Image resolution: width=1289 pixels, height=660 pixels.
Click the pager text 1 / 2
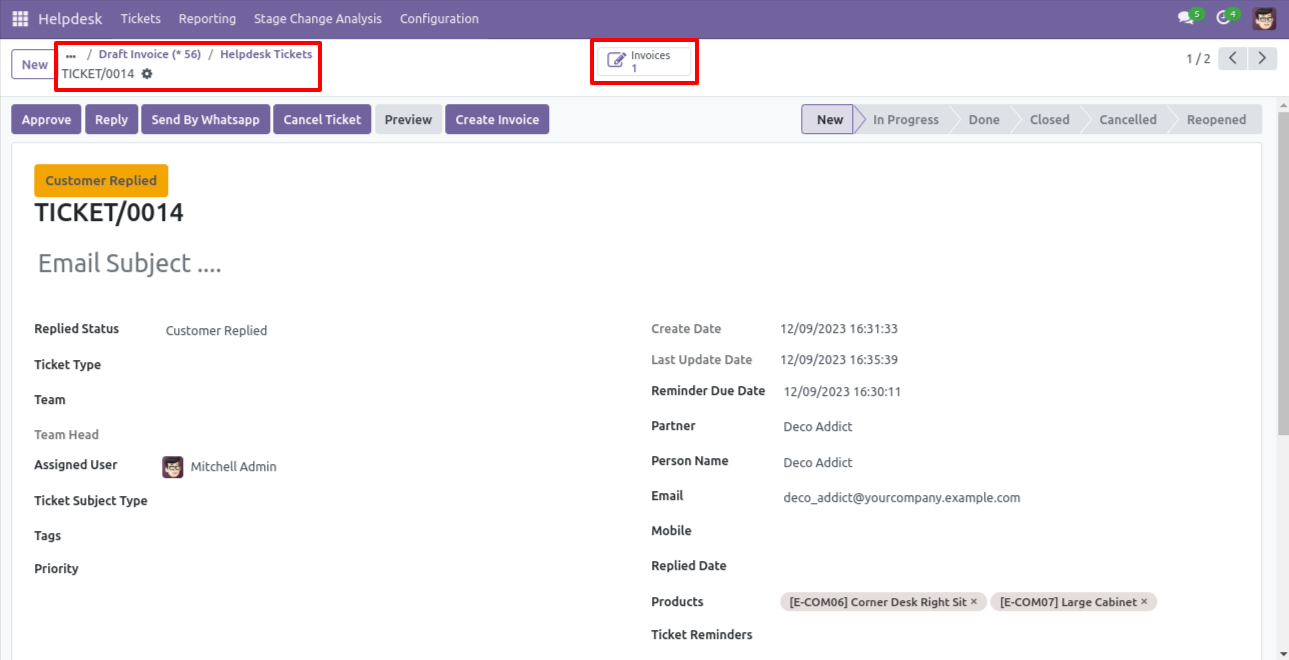1198,59
